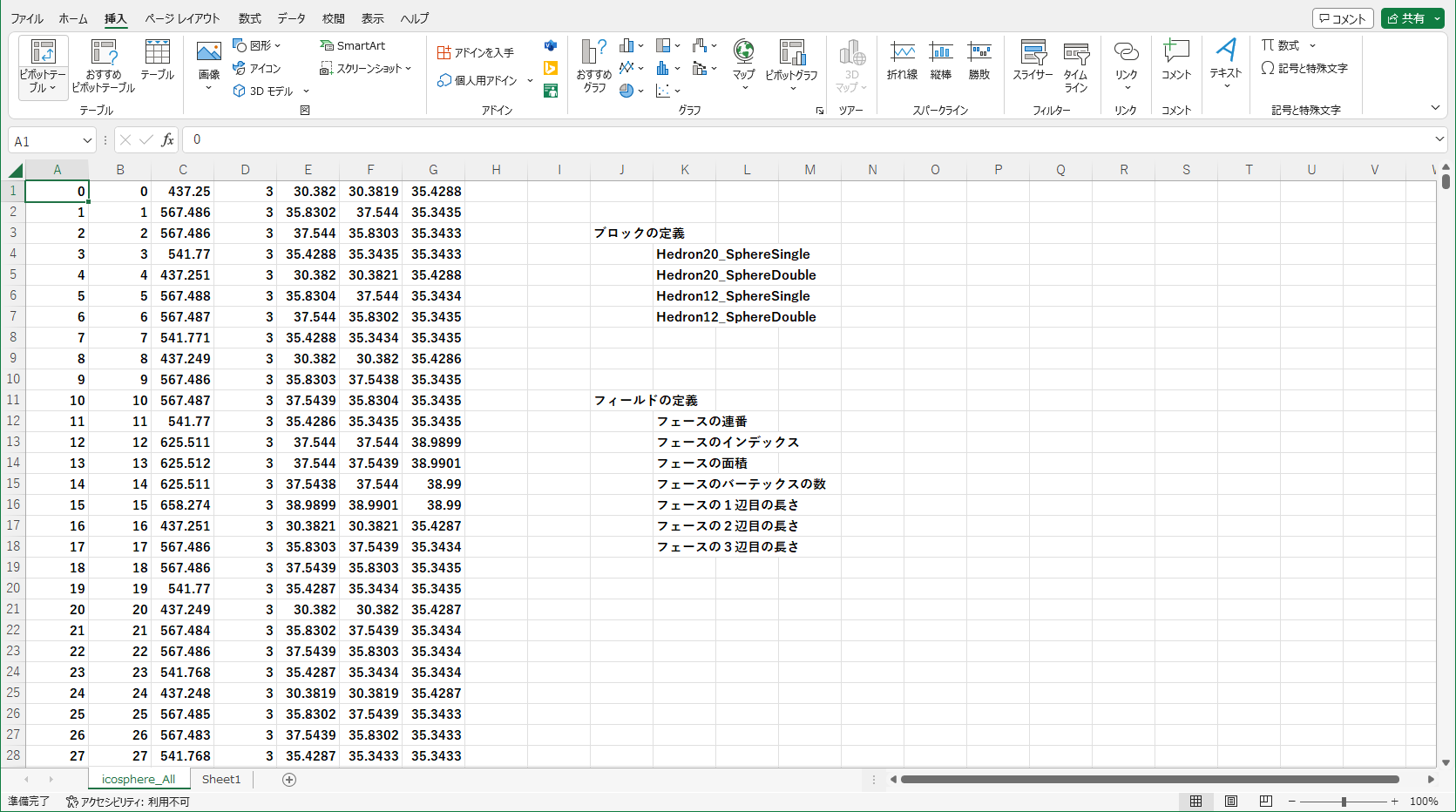This screenshot has width=1456, height=812.
Task: Collapse the ribbon with the chevron
Action: coord(1435,108)
